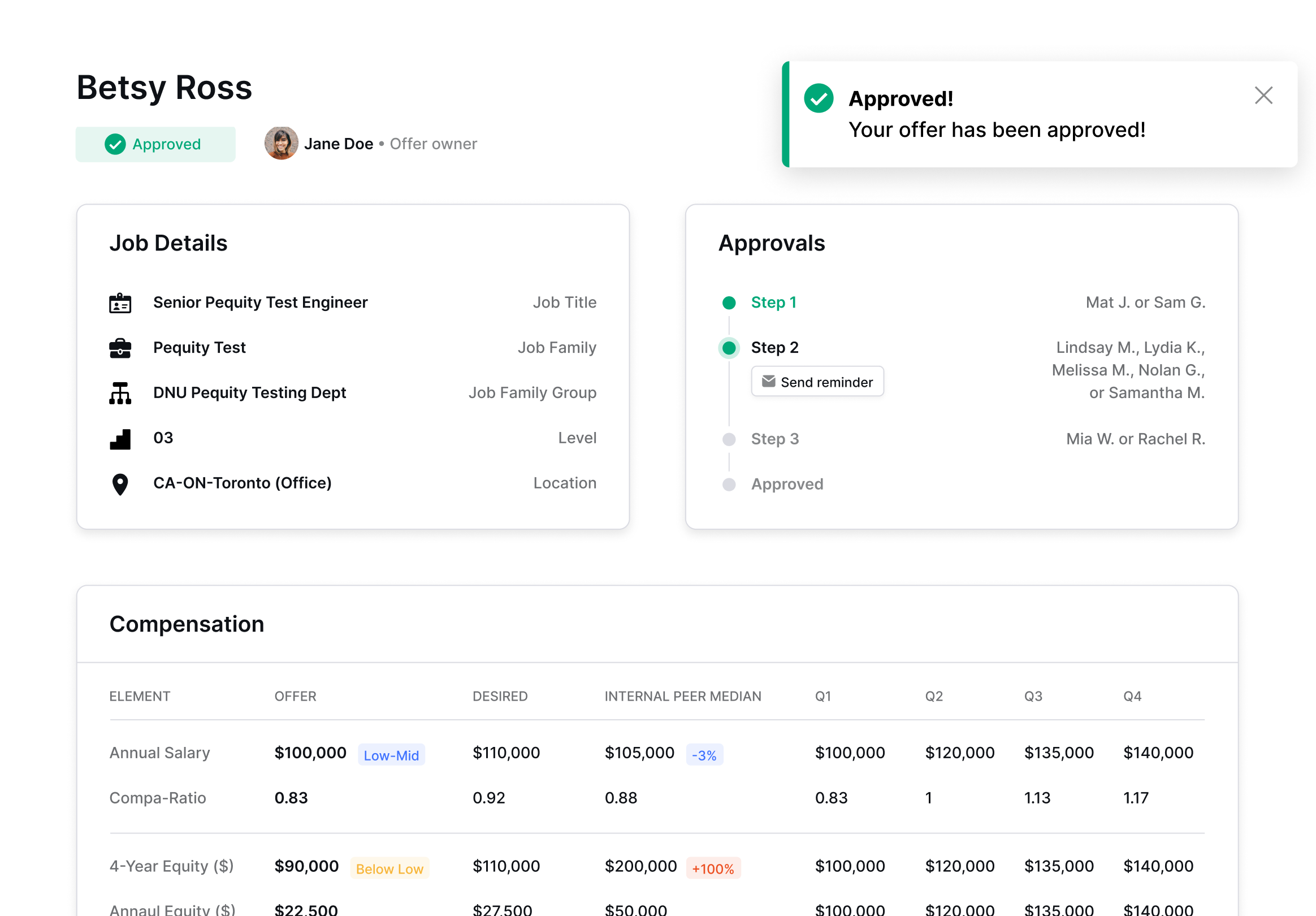Screen dimensions: 1316x916
Task: Click the job title ID badge icon
Action: [120, 303]
